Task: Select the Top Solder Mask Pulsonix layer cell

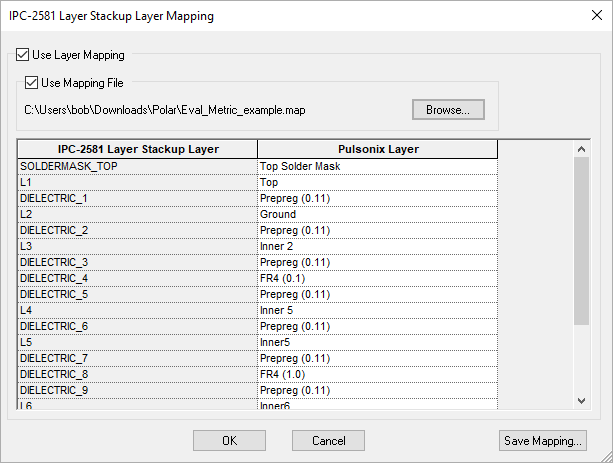Action: [377, 166]
